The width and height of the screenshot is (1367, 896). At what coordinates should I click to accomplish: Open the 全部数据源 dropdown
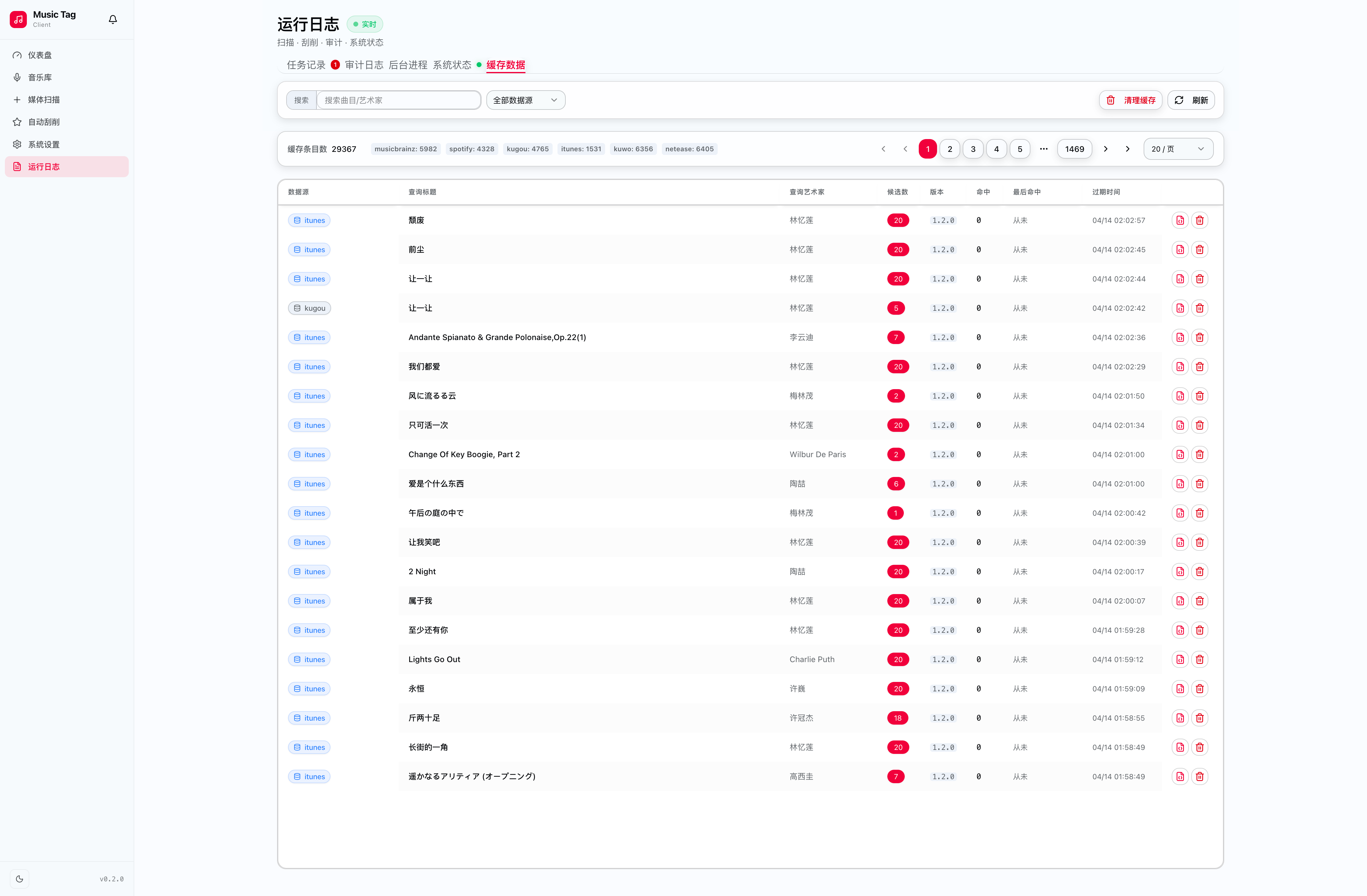pos(525,100)
